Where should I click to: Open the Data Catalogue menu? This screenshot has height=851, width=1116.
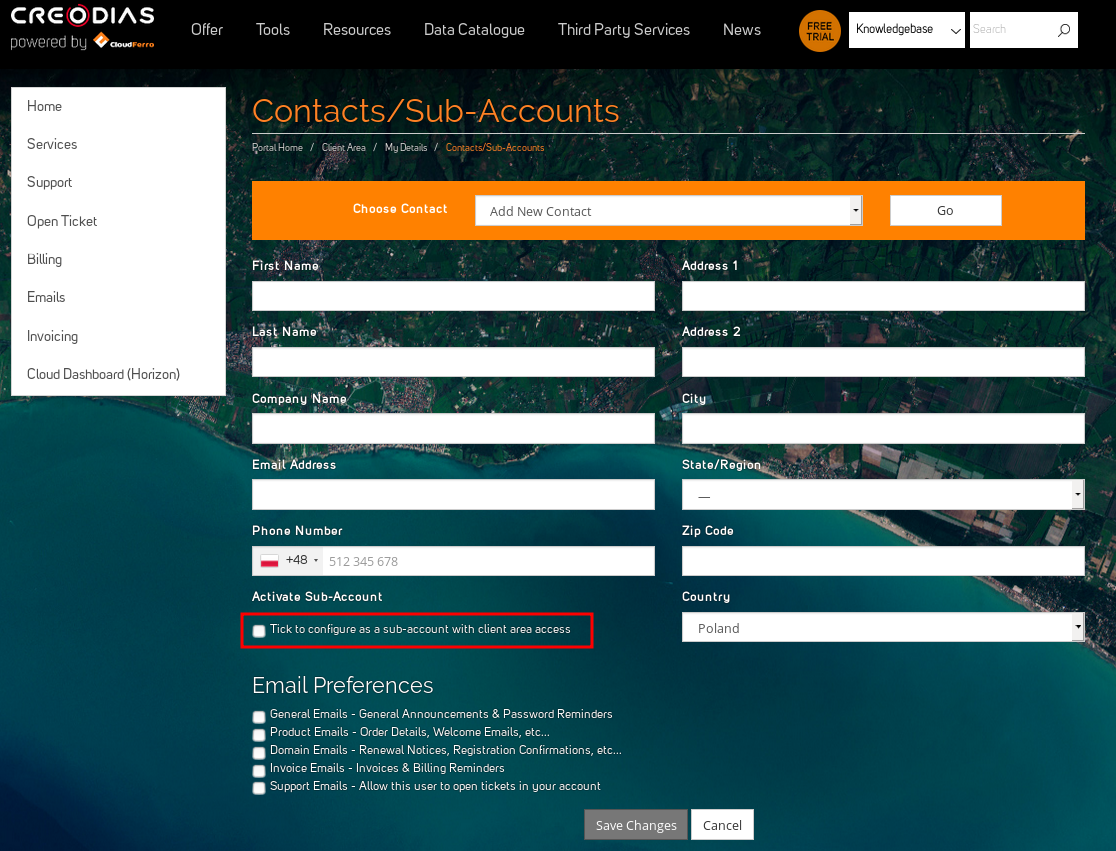[474, 30]
